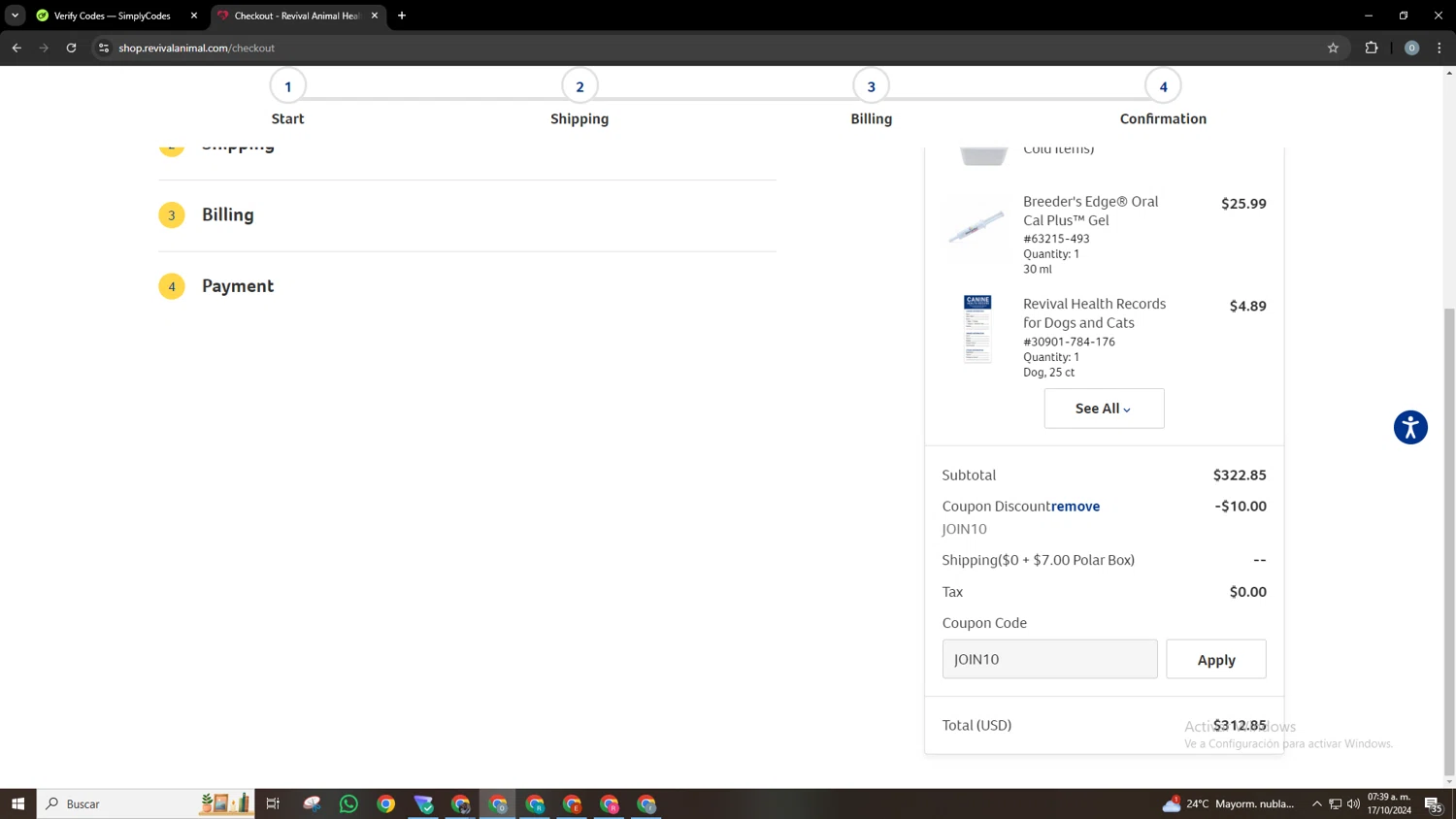Viewport: 1456px width, 819px height.
Task: Open the volume speaker tray icon
Action: [x=1353, y=803]
